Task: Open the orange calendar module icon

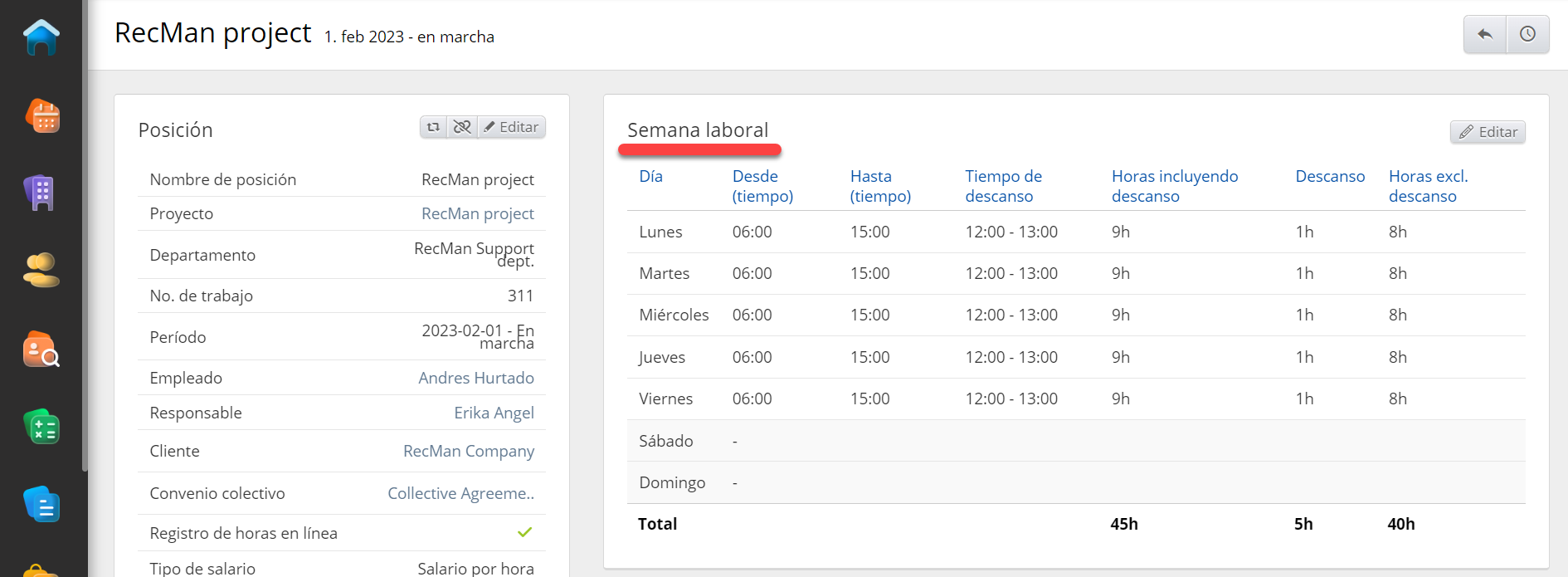Action: click(x=41, y=115)
